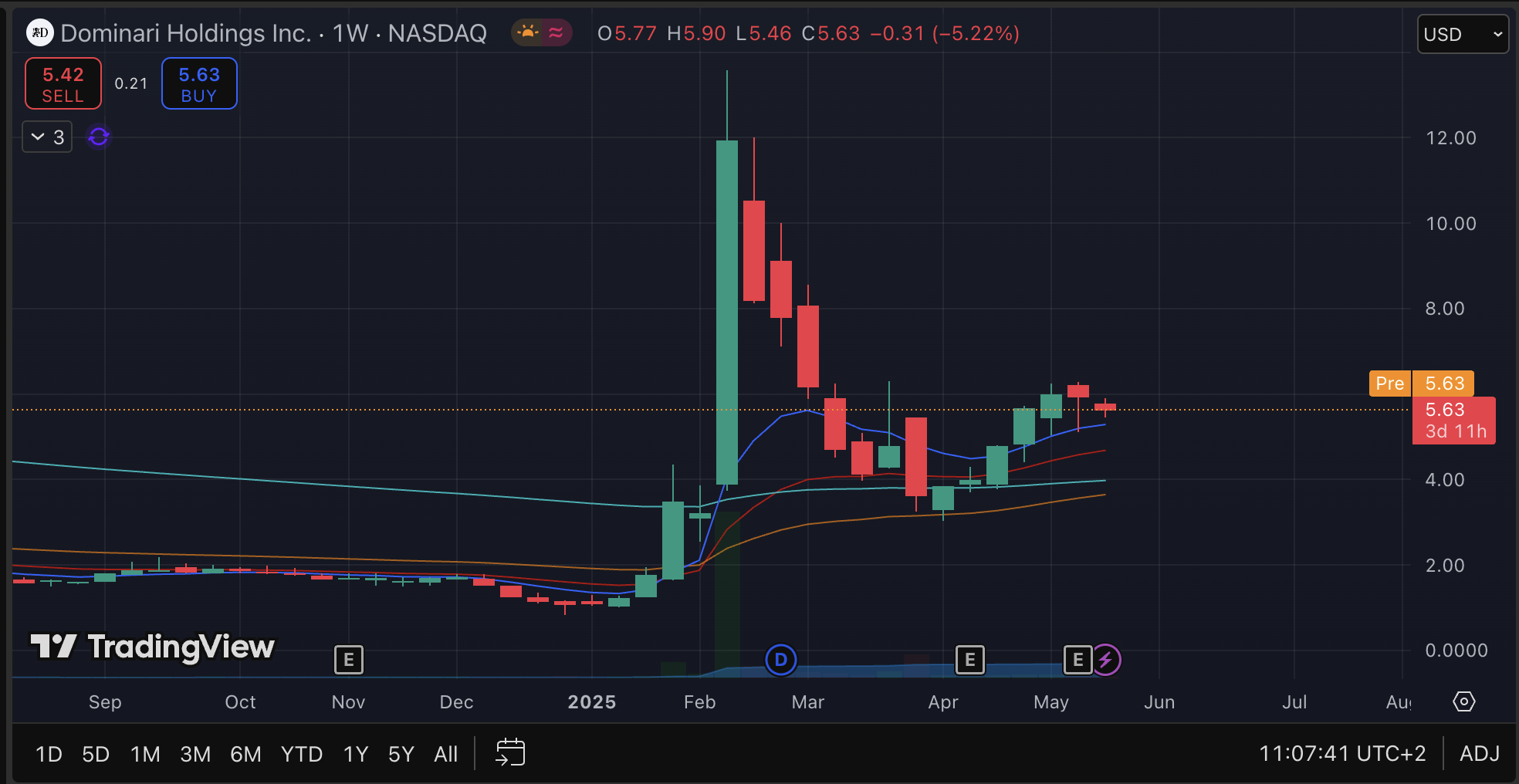Click the Dominari Holdings Inc. symbol title

186,33
